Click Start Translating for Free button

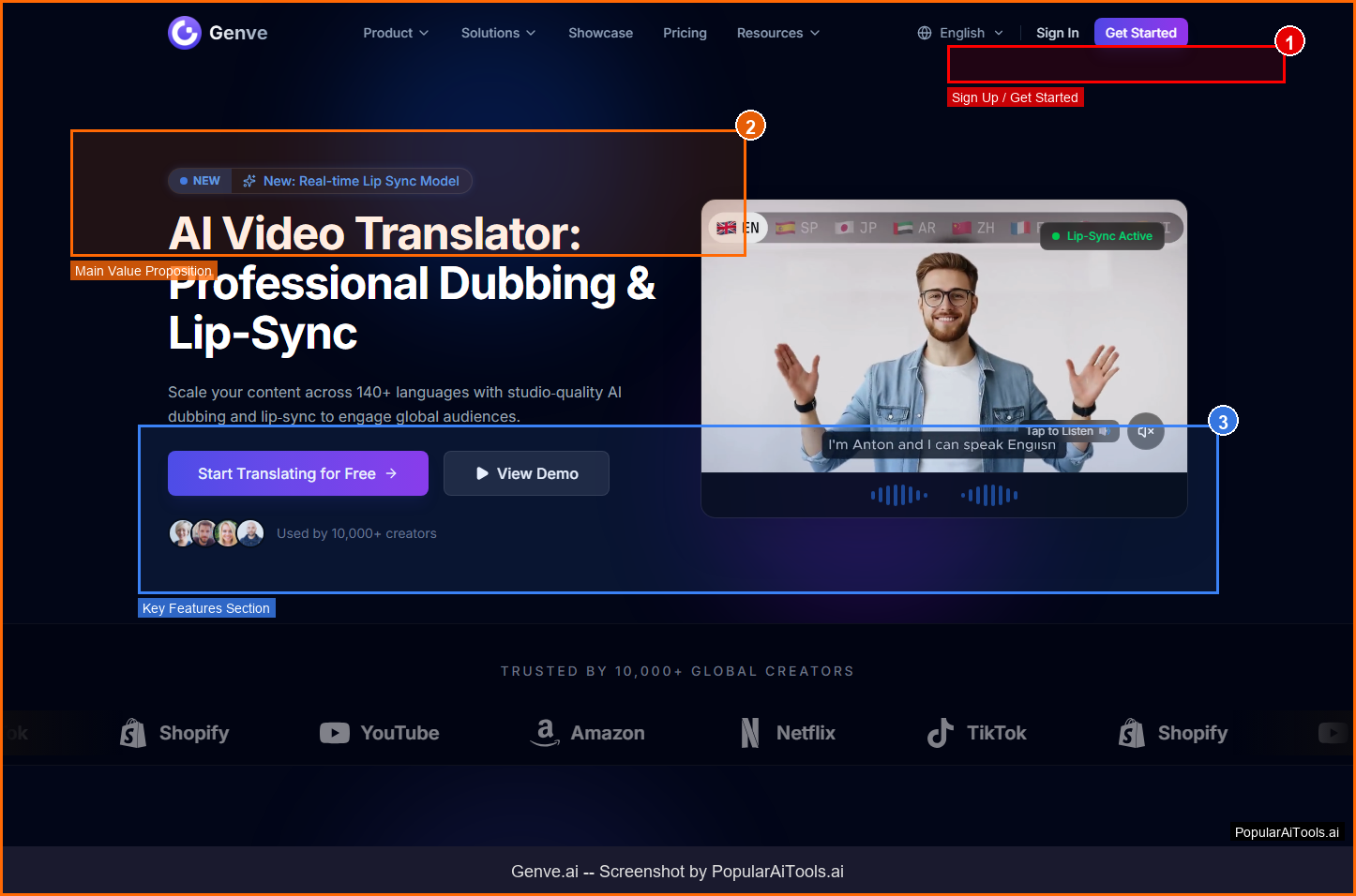tap(297, 473)
